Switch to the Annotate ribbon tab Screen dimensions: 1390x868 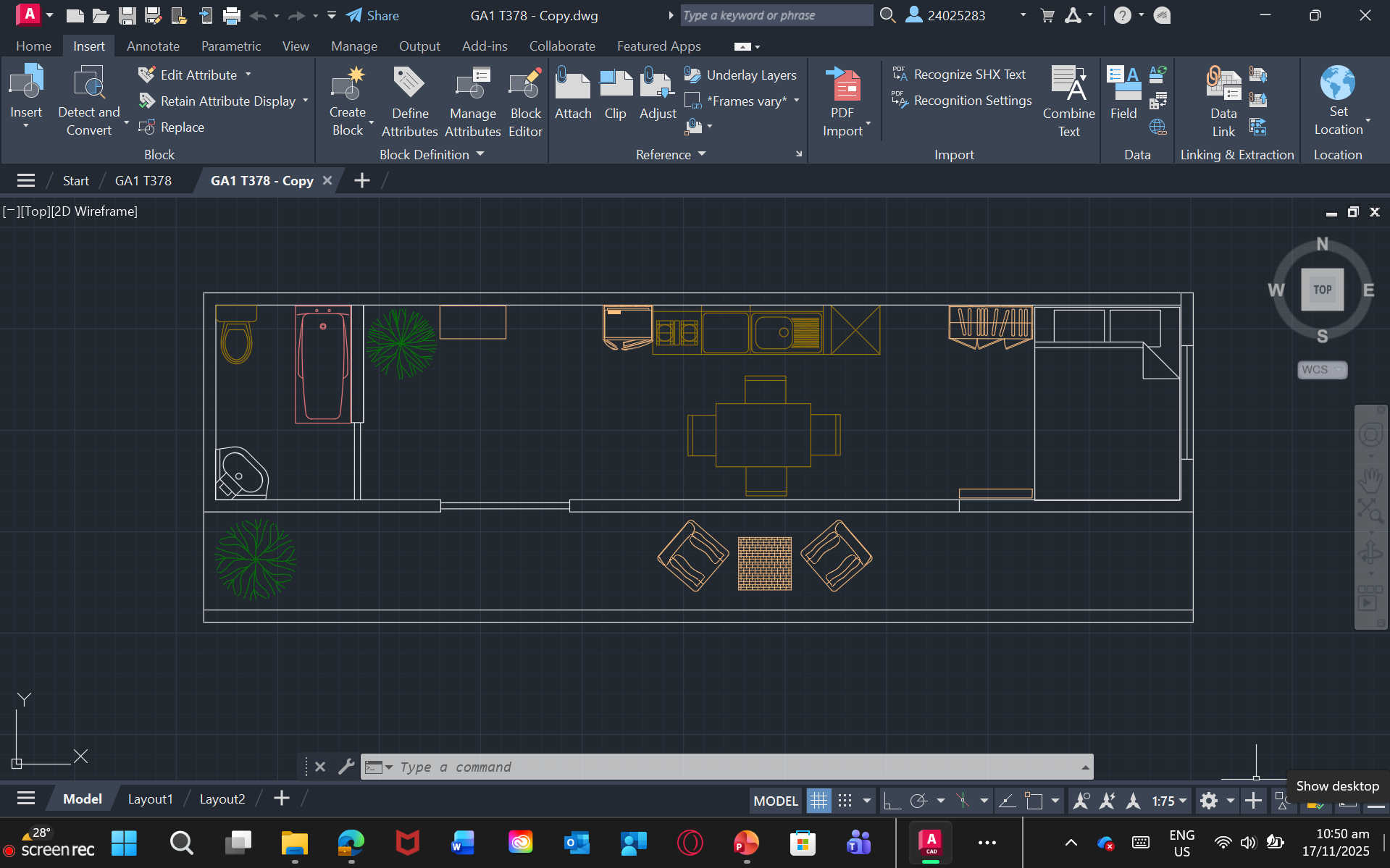[x=153, y=46]
